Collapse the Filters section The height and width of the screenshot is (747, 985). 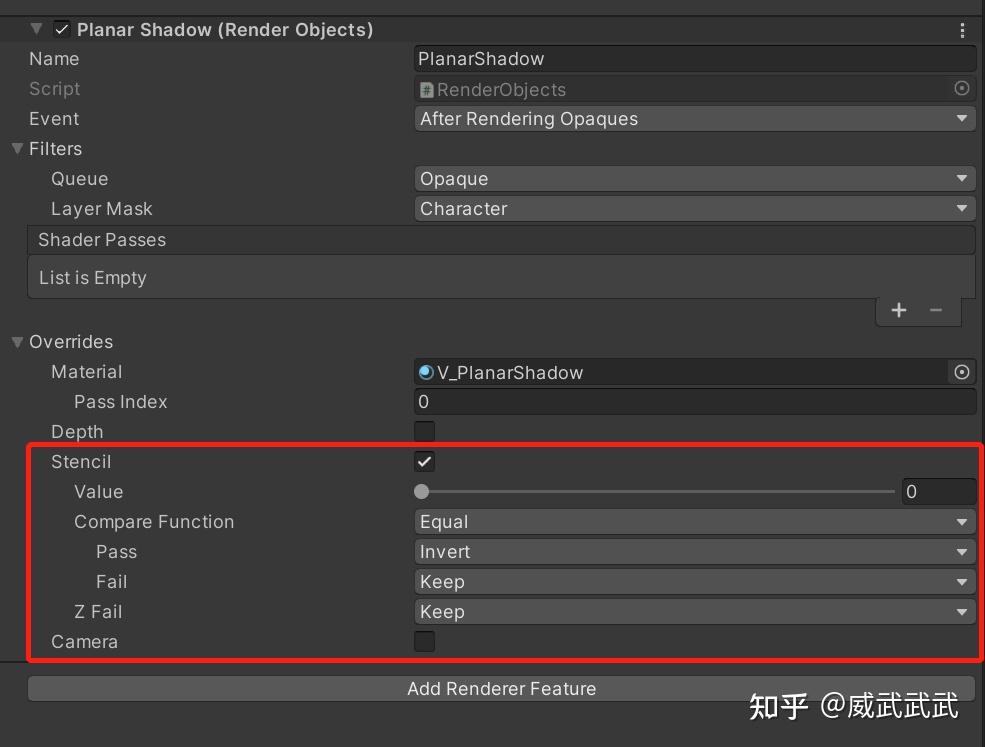click(x=16, y=148)
